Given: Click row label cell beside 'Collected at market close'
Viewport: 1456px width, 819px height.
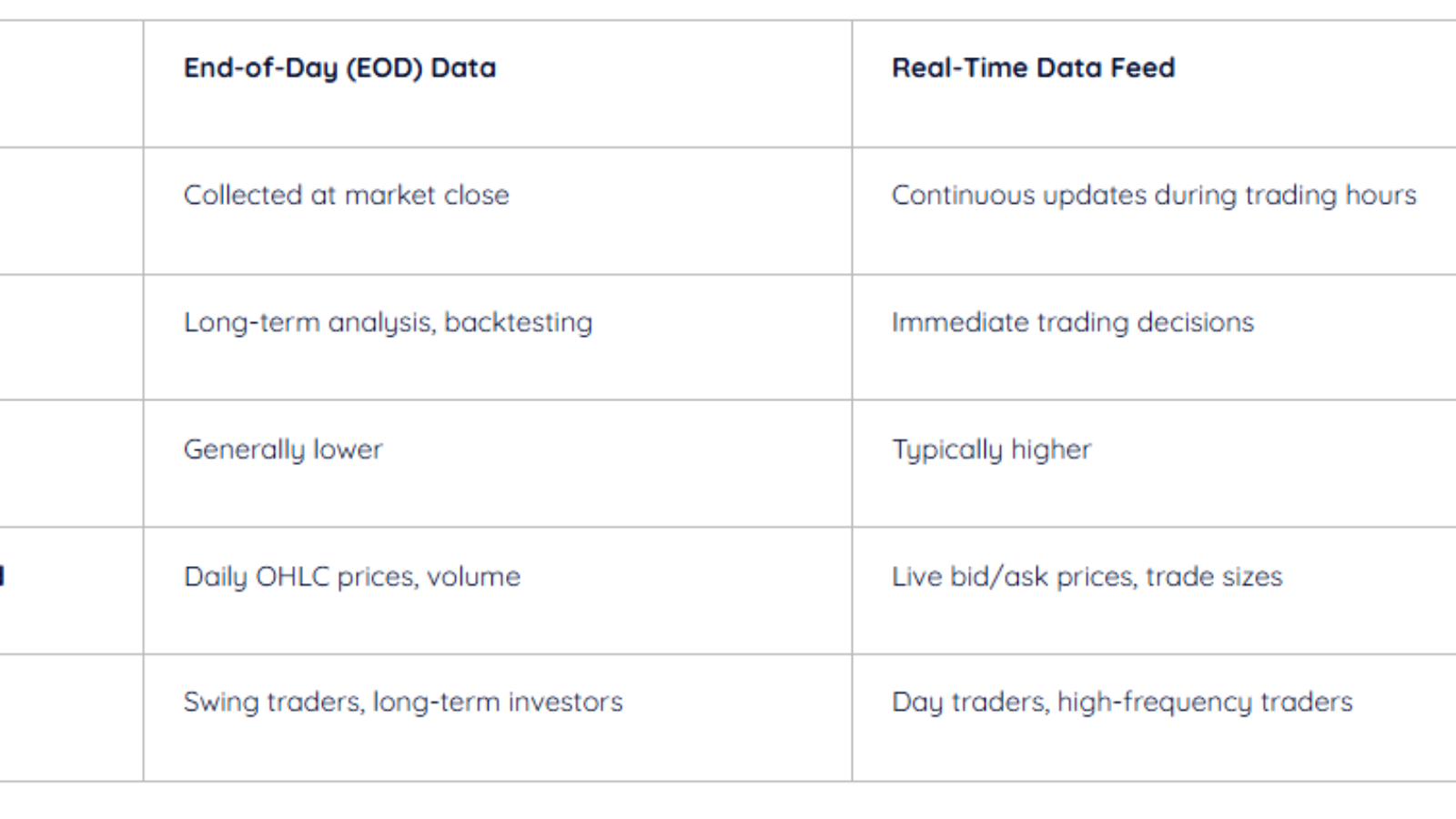Looking at the screenshot, I should [71, 211].
